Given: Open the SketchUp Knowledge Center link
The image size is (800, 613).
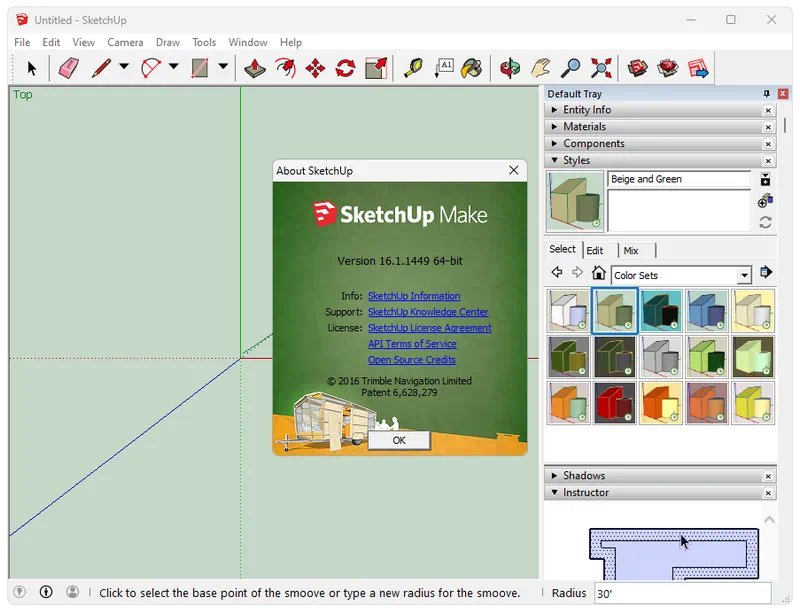Looking at the screenshot, I should [428, 312].
